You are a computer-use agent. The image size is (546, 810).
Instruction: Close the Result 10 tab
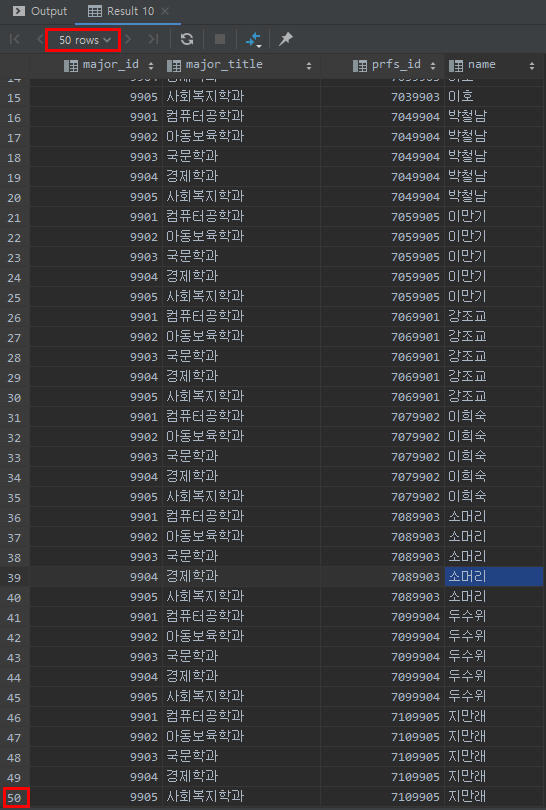[x=165, y=11]
